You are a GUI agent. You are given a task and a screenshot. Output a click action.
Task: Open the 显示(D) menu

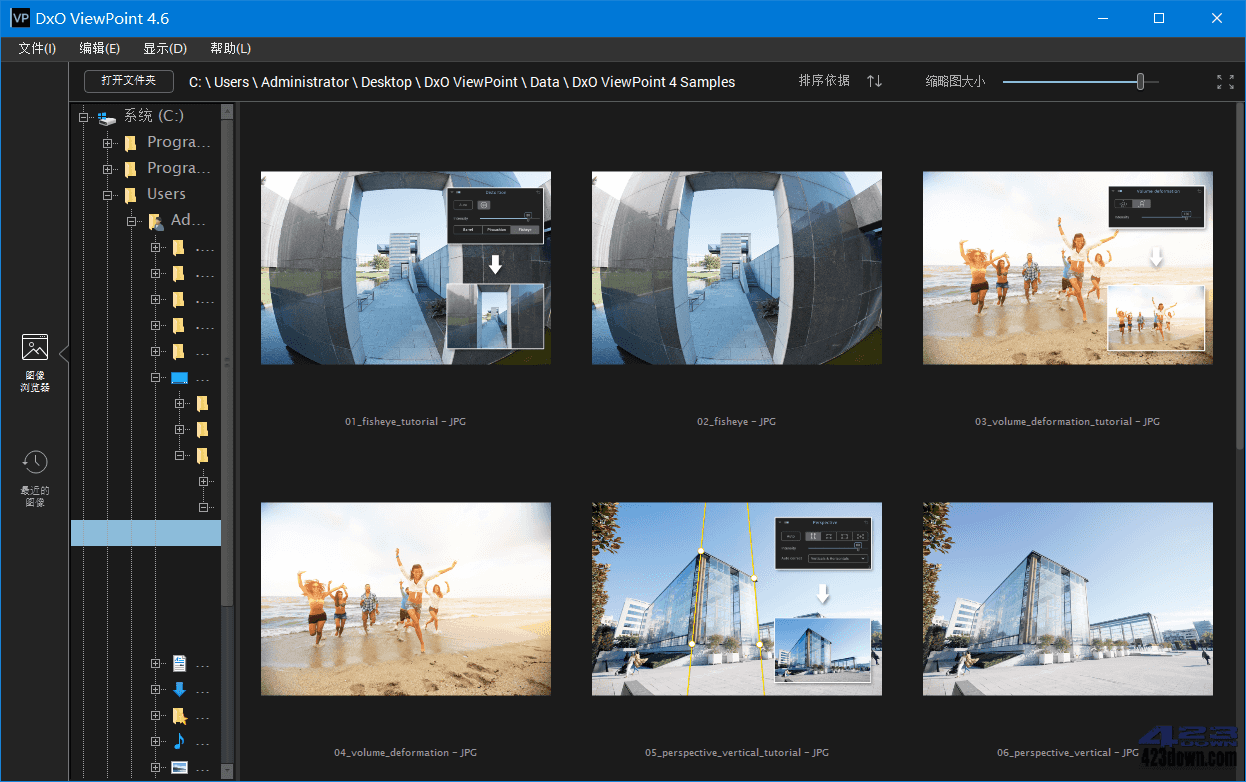pos(164,47)
